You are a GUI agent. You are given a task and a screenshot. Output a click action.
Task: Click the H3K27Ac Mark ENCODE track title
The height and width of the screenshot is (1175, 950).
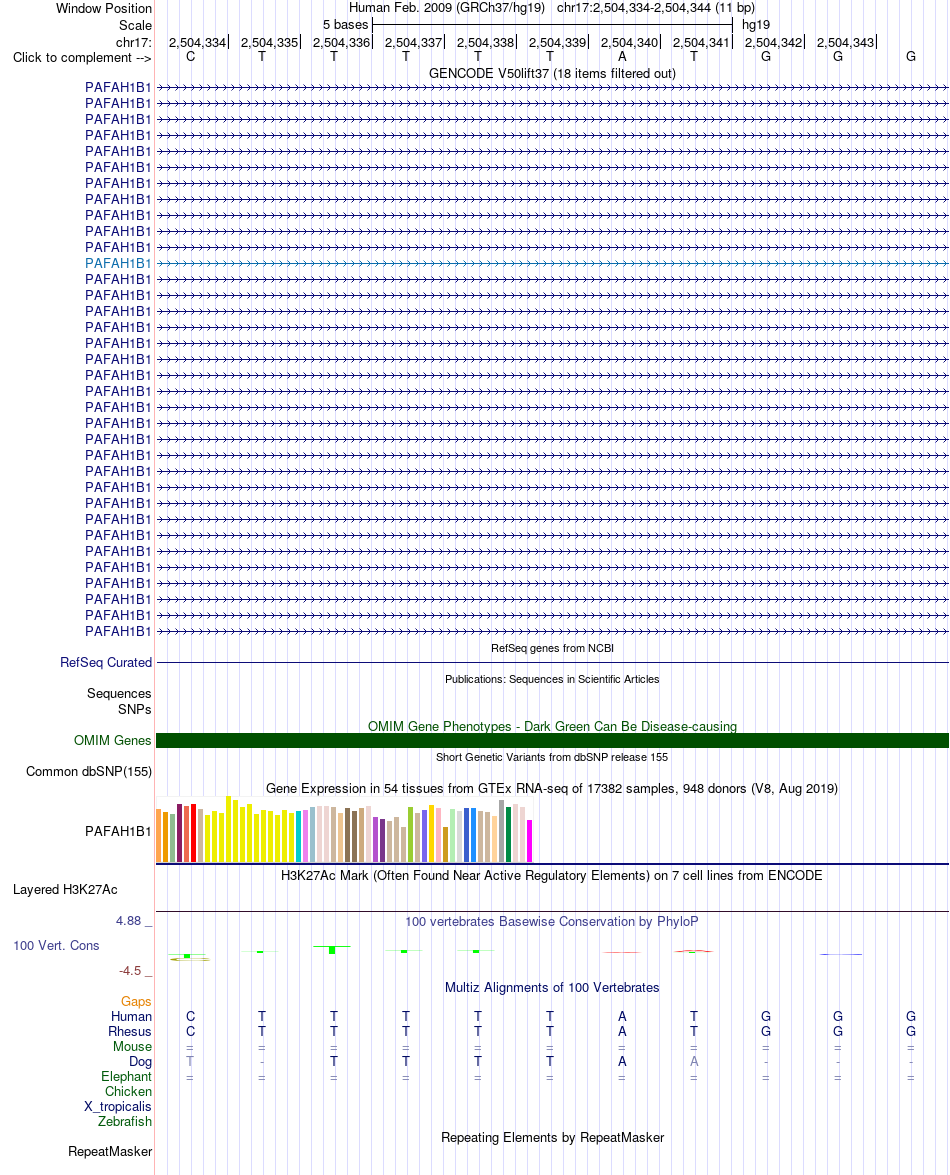click(x=552, y=875)
